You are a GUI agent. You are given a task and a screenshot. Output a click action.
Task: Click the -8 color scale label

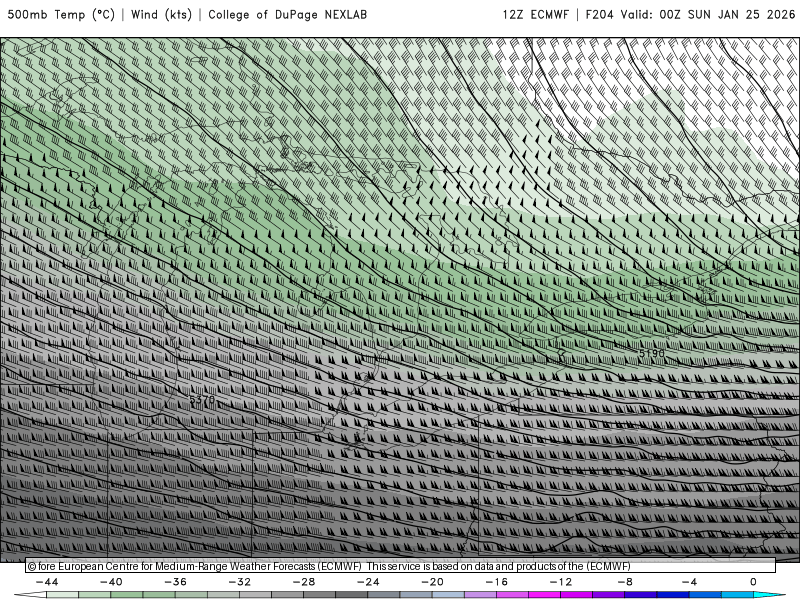[x=625, y=582]
